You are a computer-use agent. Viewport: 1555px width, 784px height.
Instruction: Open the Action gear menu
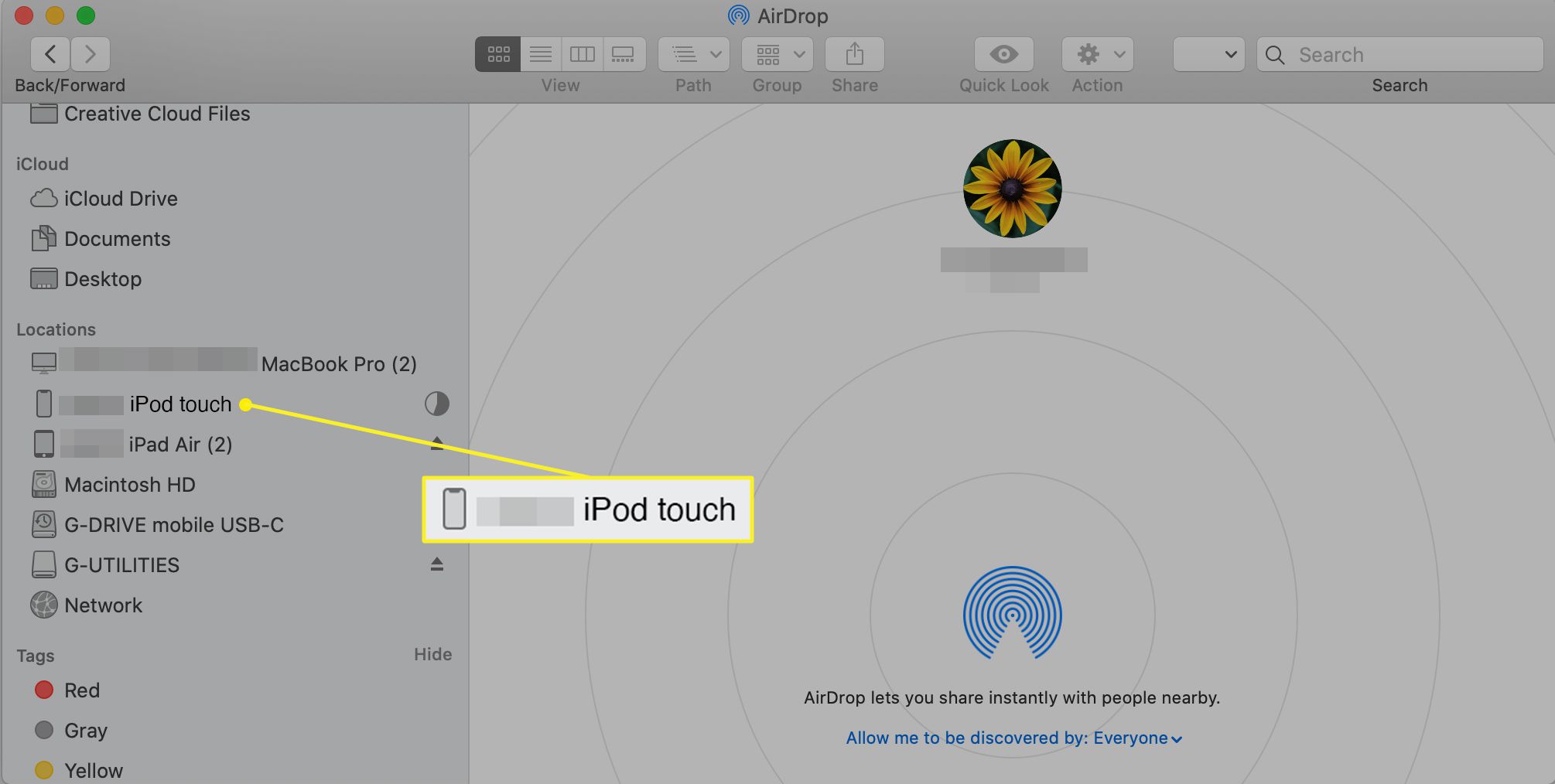pos(1097,54)
